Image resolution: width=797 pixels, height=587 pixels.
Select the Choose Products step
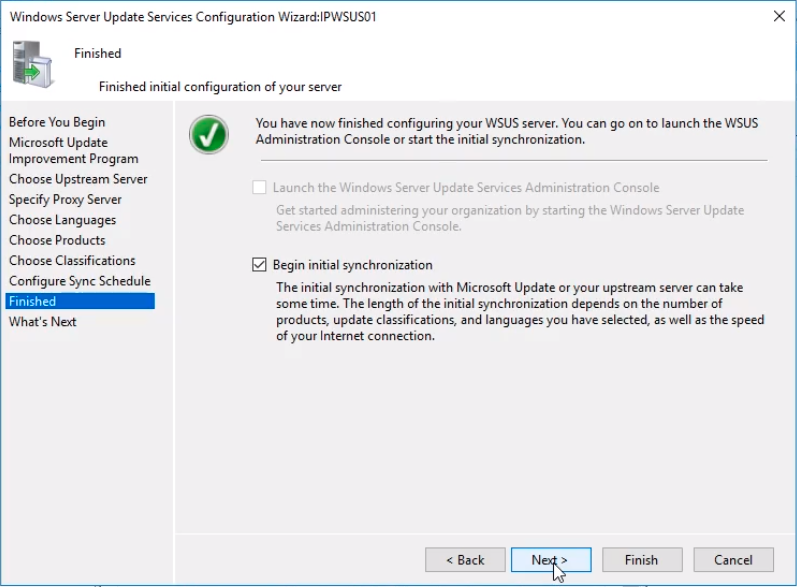click(57, 240)
